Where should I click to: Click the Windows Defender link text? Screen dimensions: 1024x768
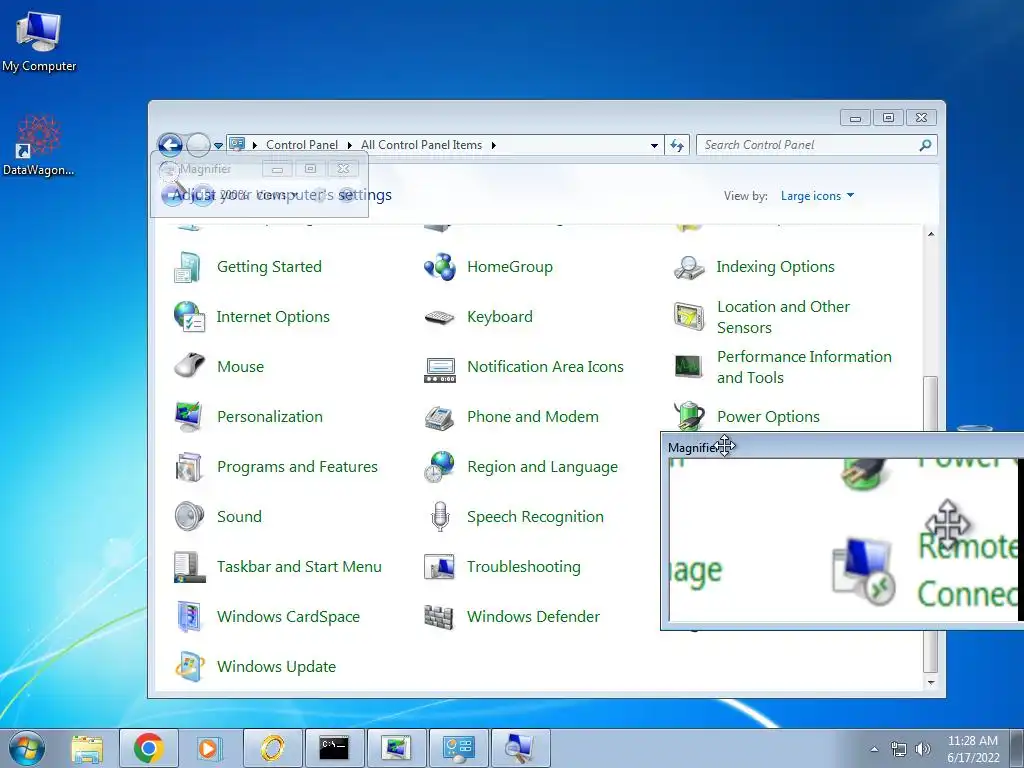(533, 616)
